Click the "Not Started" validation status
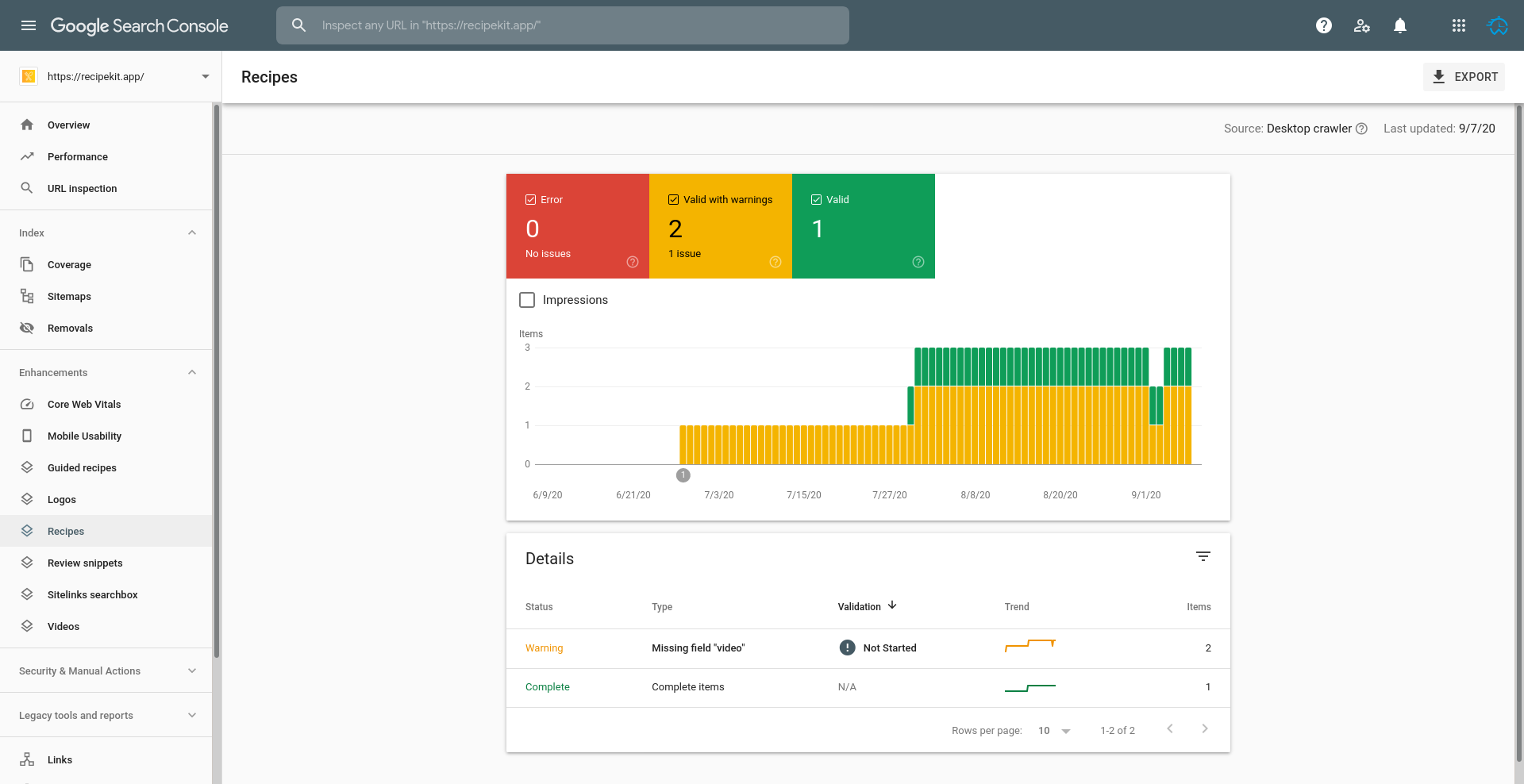 pyautogui.click(x=878, y=648)
